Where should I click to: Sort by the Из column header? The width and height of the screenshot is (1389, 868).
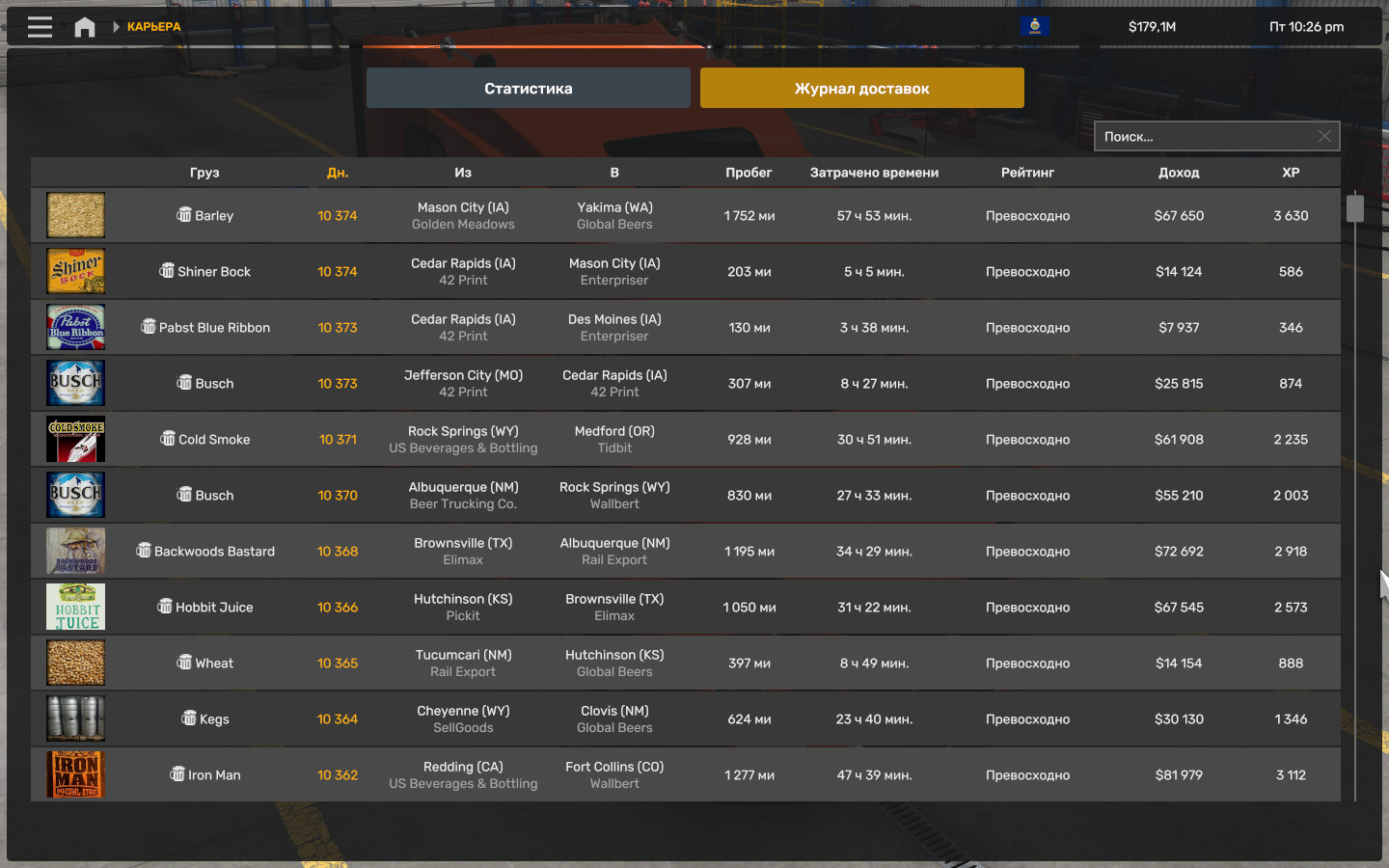point(463,173)
